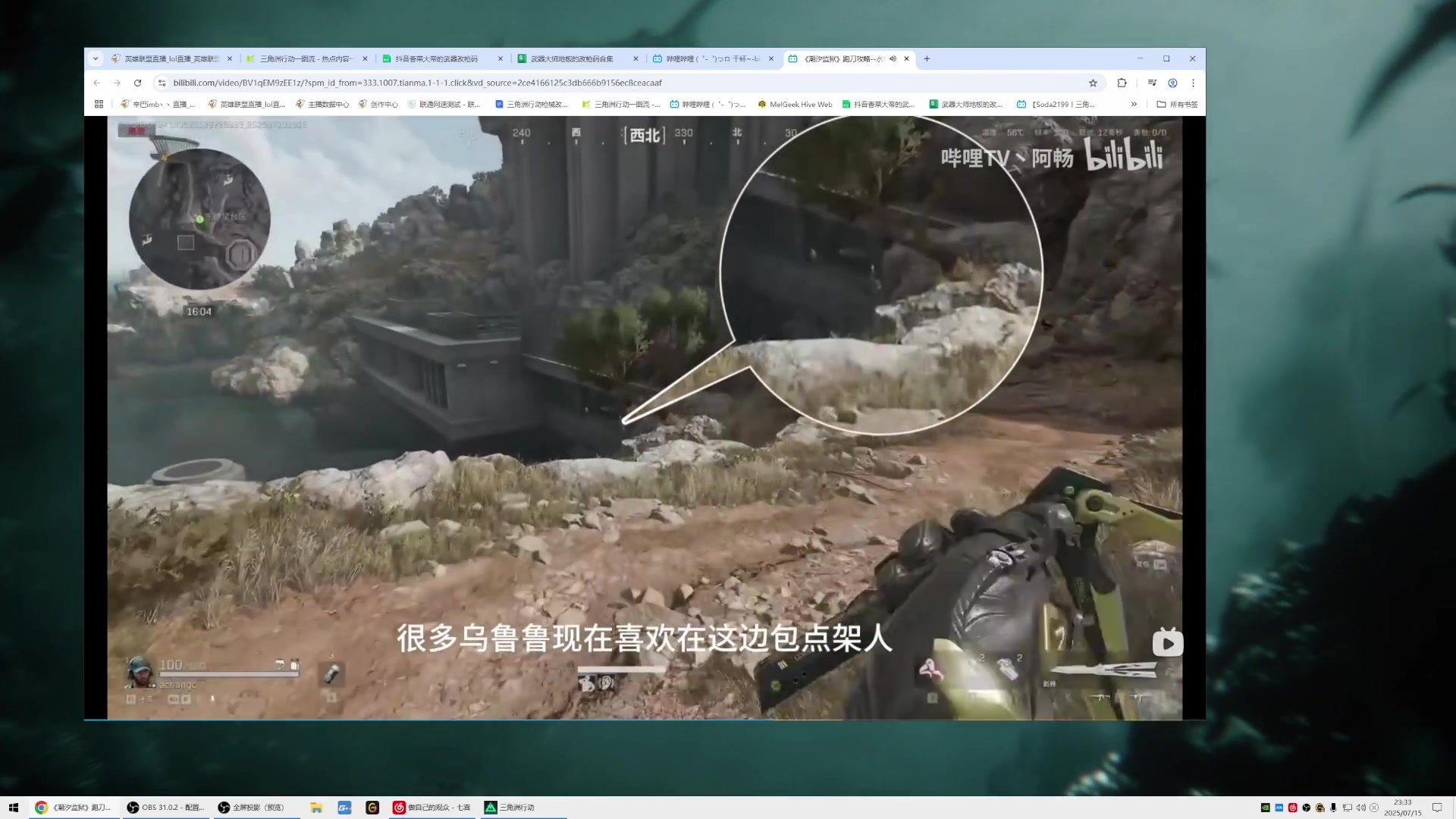Open the clock showing 23:33
Viewport: 1456px width, 819px height.
click(x=1402, y=808)
